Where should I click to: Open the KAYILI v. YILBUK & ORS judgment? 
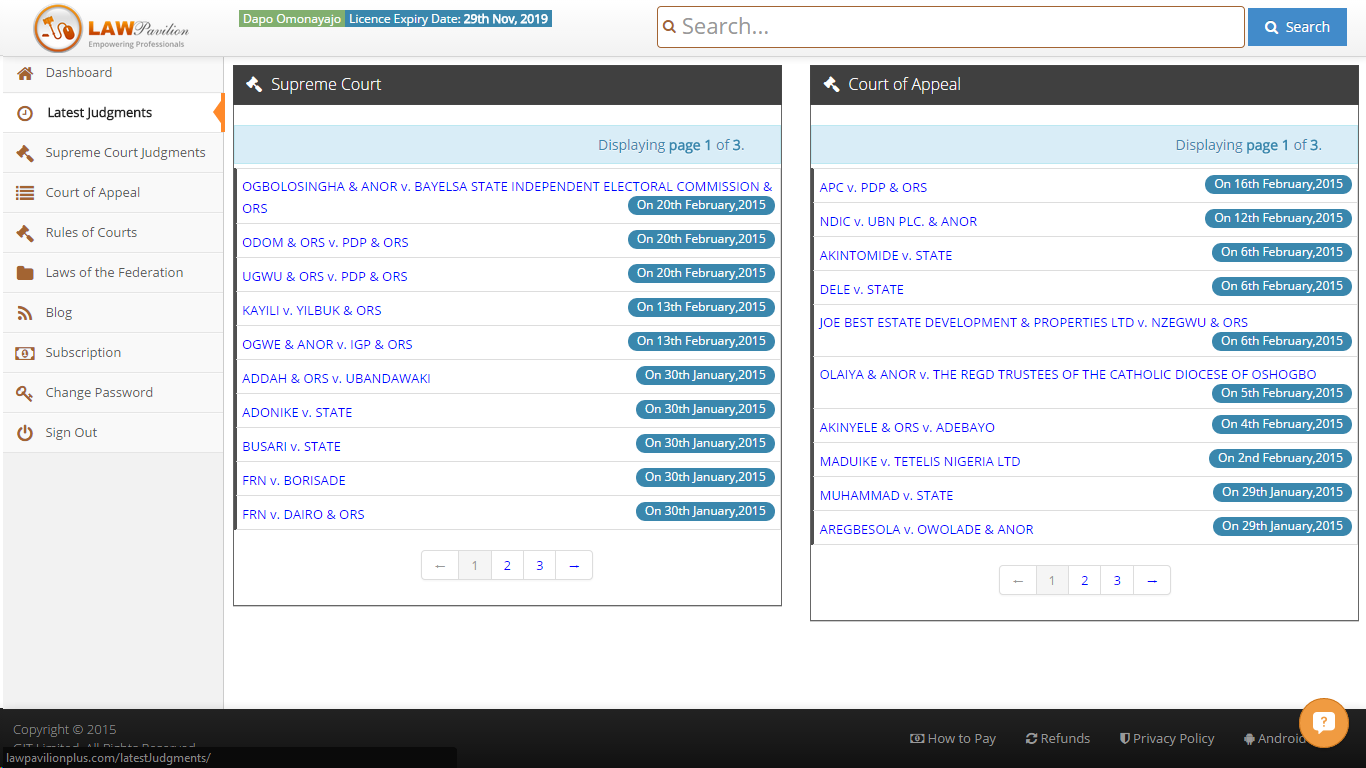[x=312, y=311]
